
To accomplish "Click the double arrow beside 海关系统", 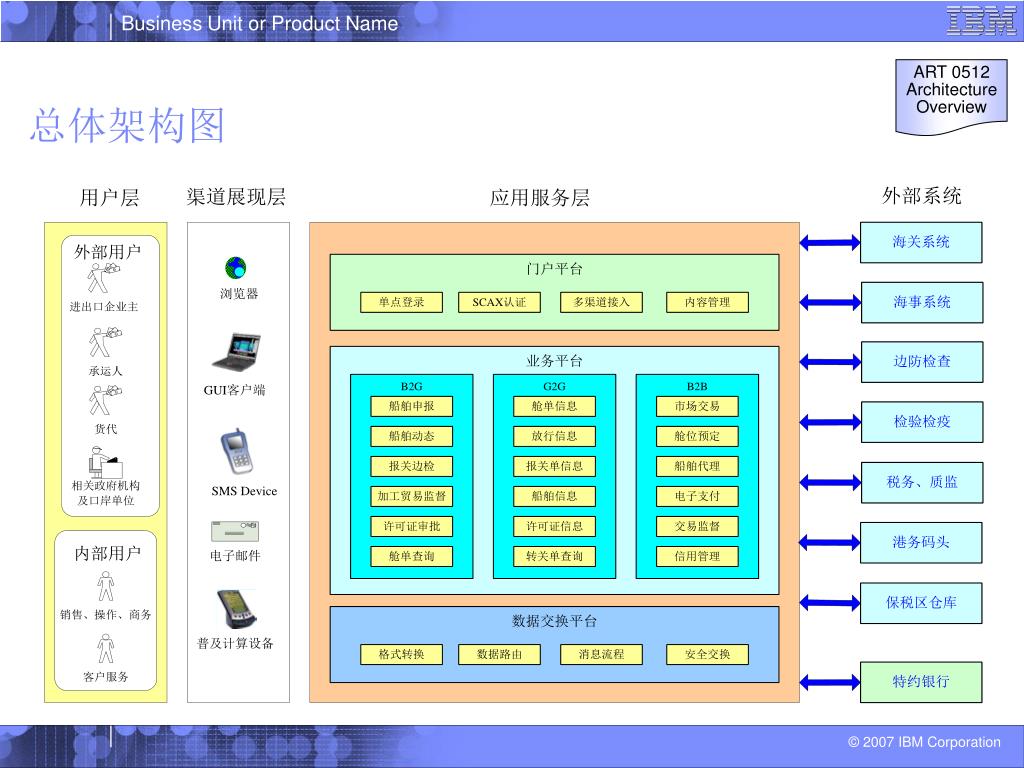I will (x=830, y=243).
